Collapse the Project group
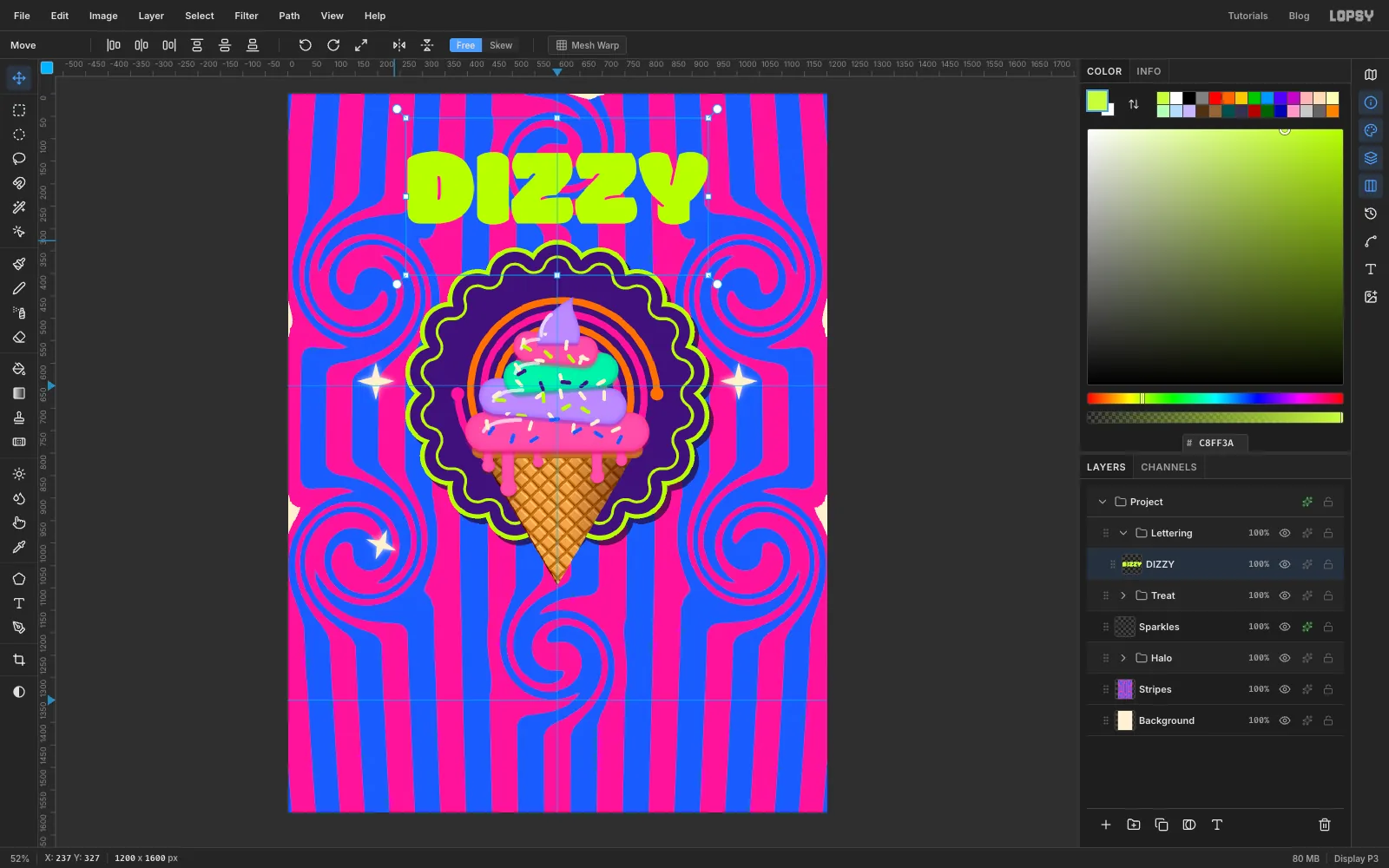Screen dimensions: 1389x868 tap(1103, 502)
